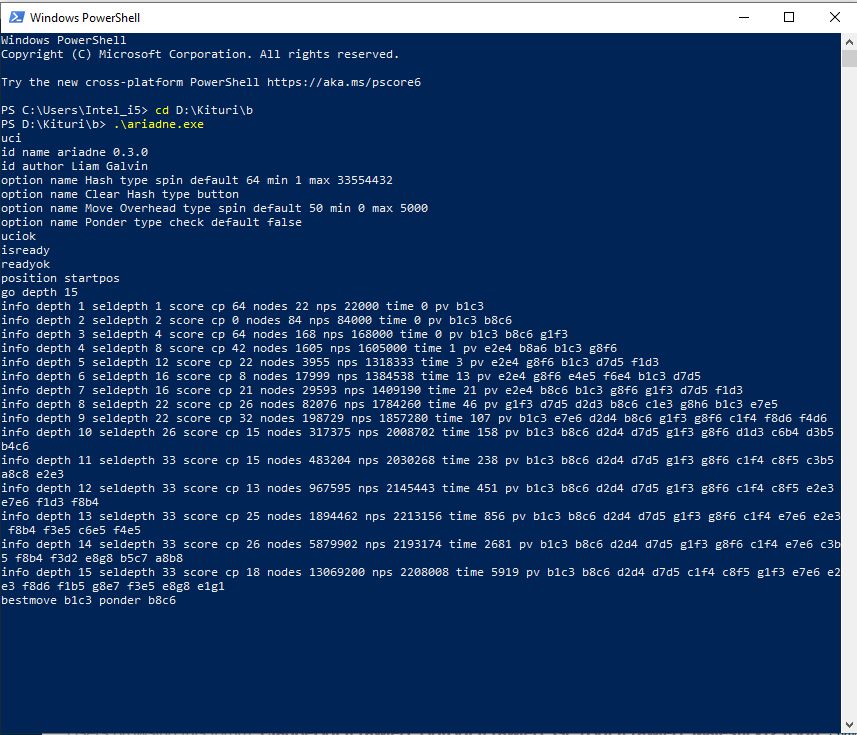Click the 'info depth 11 seldepth 33' line
This screenshot has height=735, width=857.
pyautogui.click(x=418, y=467)
